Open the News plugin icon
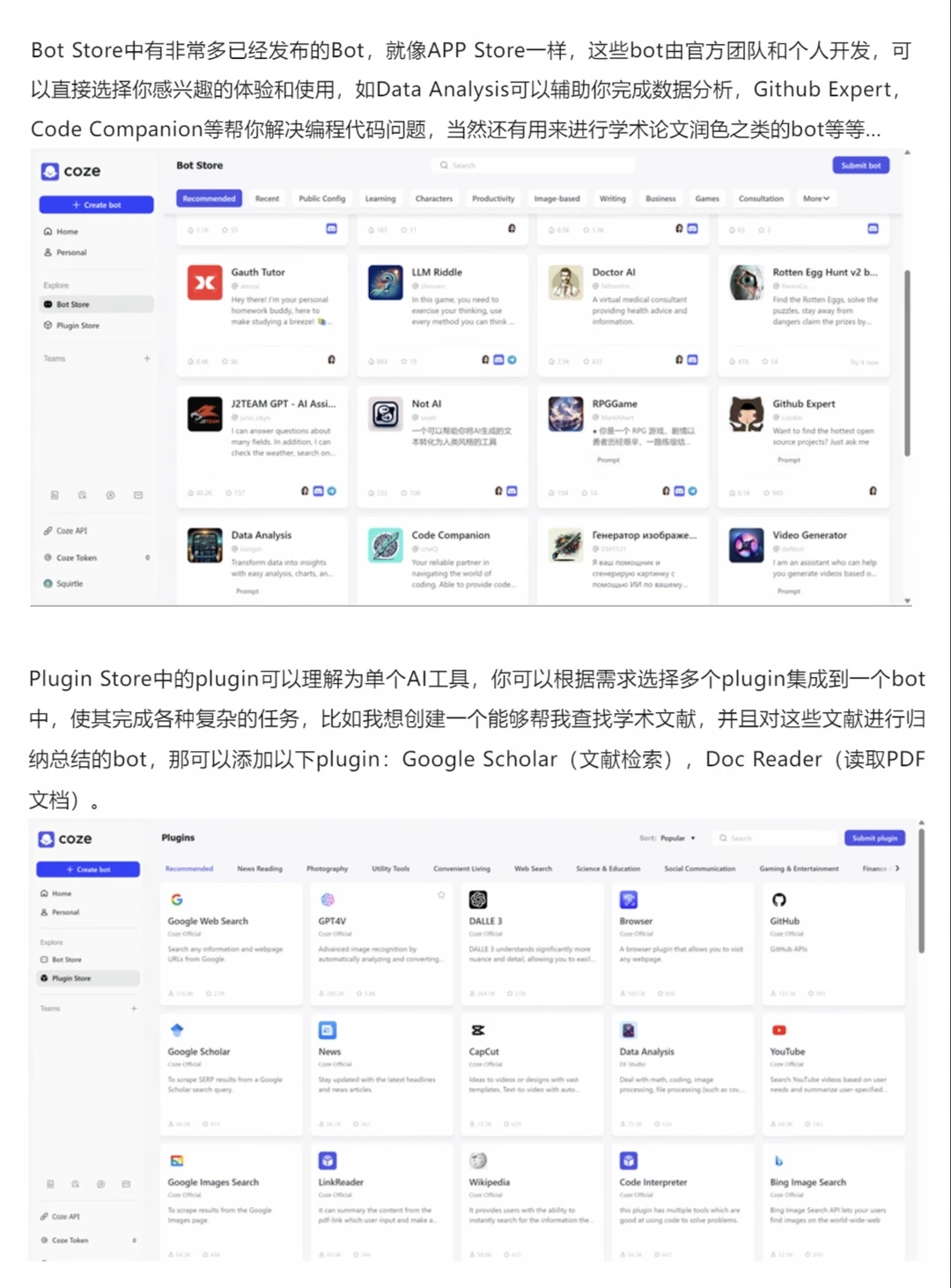The width and height of the screenshot is (951, 1288). (328, 1030)
